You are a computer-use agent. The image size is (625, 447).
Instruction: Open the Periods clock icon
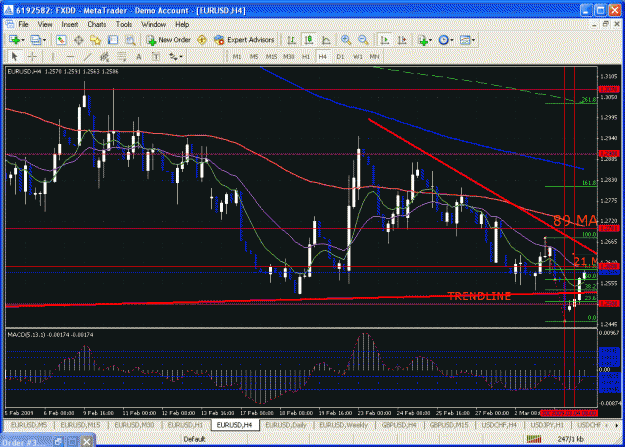coord(443,40)
